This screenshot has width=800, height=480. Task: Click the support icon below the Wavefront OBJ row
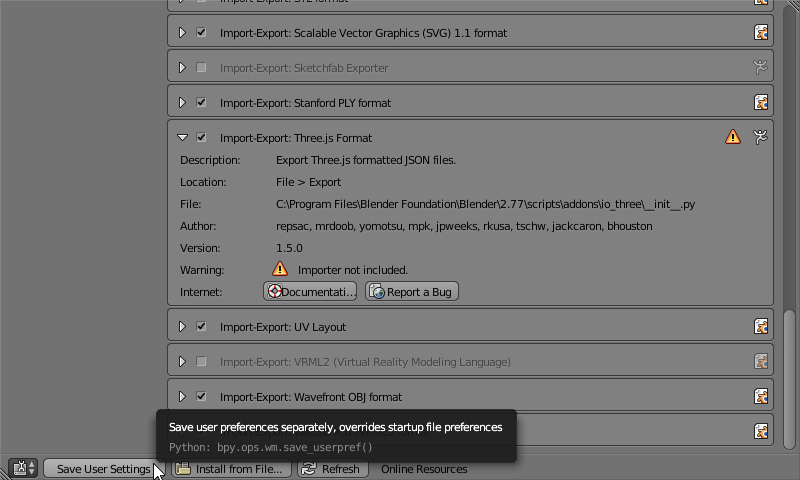point(761,432)
